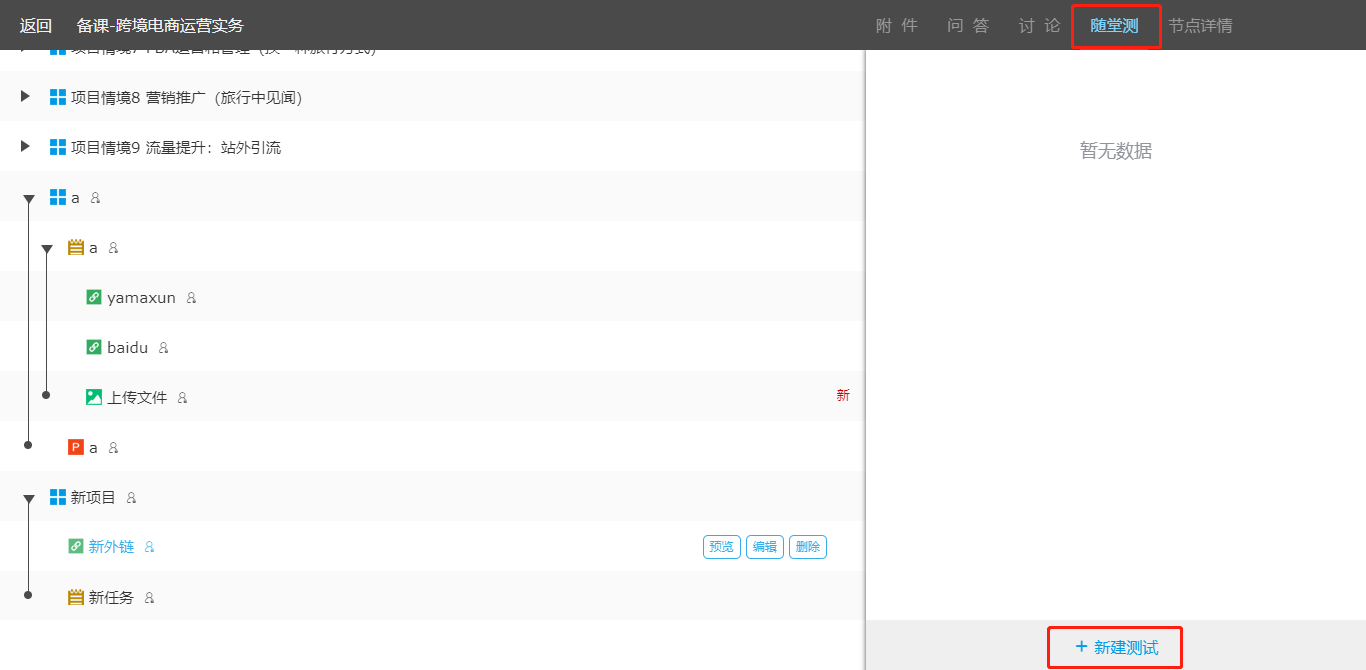The height and width of the screenshot is (670, 1366).
Task: Click 编辑 button for 新外链
Action: click(x=765, y=547)
